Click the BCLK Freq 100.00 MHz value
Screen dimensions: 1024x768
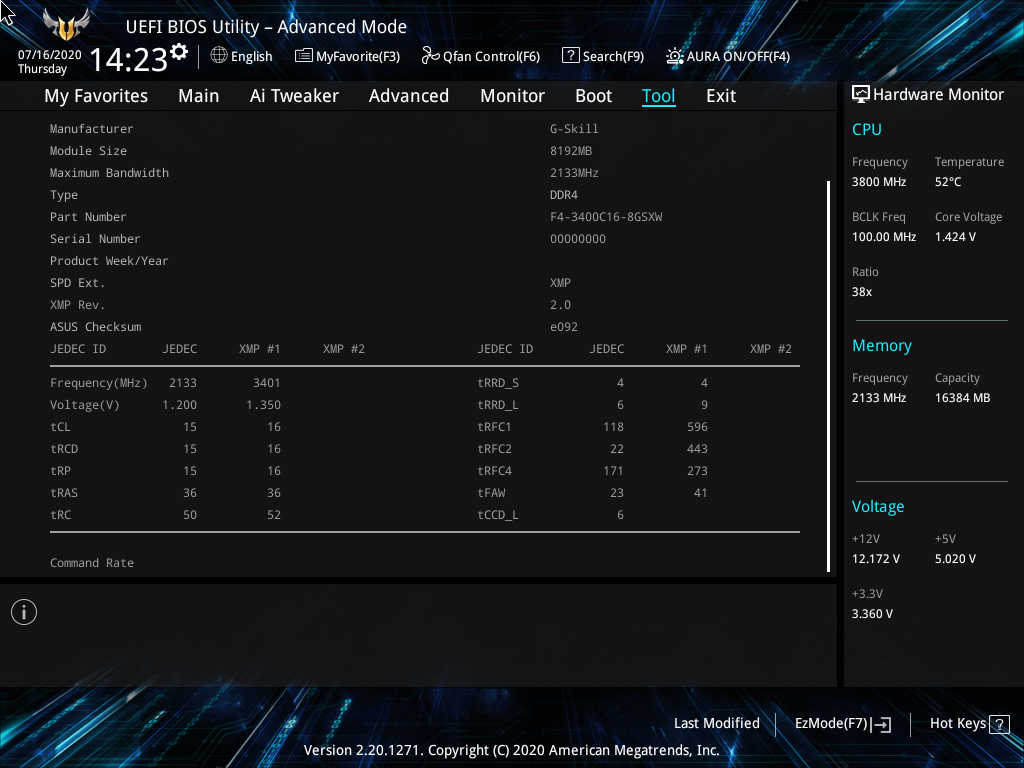coord(884,237)
